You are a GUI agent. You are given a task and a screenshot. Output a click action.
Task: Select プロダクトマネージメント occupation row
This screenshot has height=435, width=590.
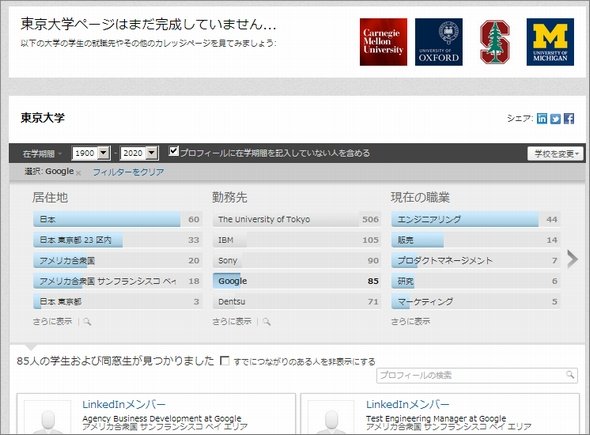pos(476,260)
